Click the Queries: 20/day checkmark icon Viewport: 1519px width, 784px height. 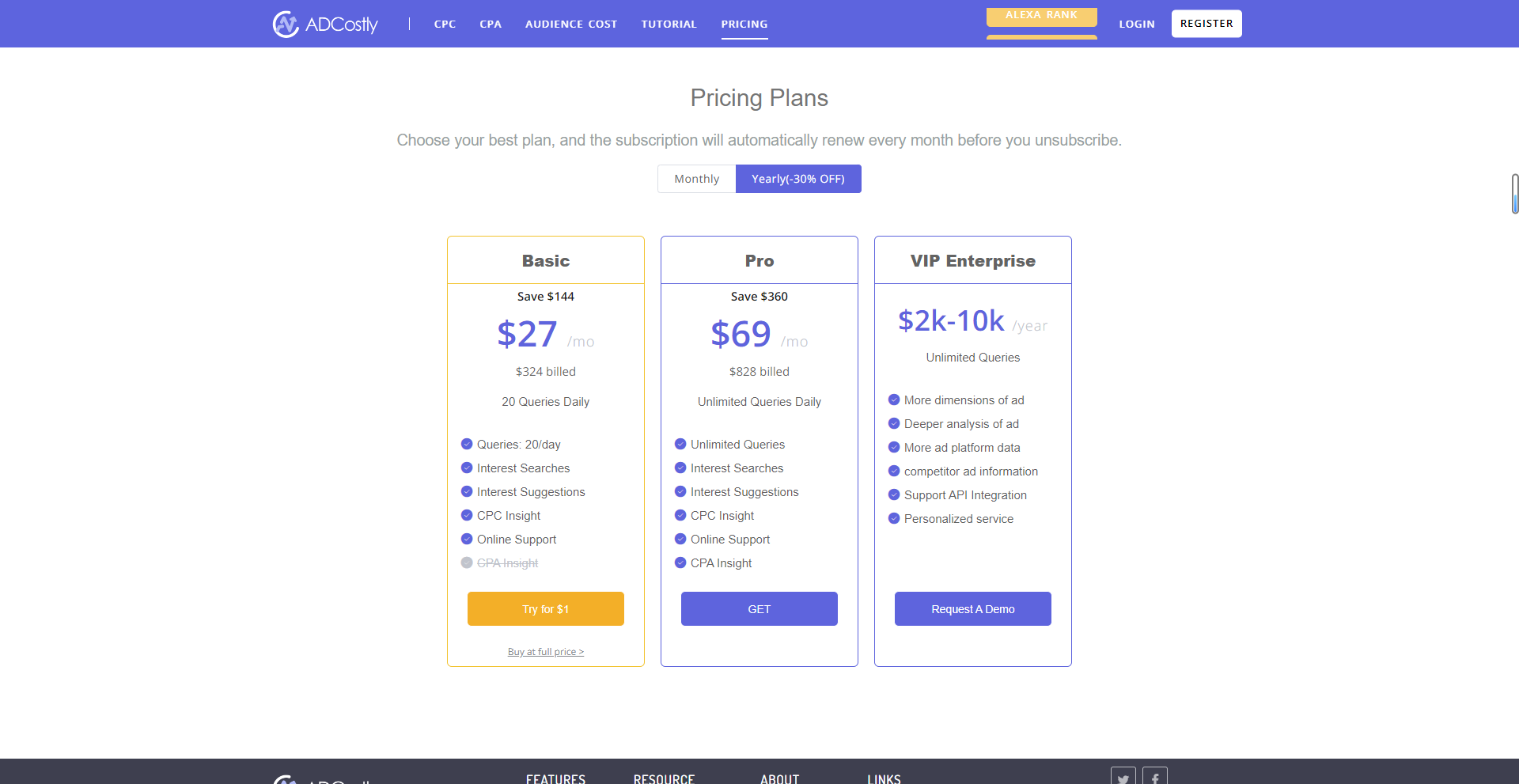tap(467, 444)
